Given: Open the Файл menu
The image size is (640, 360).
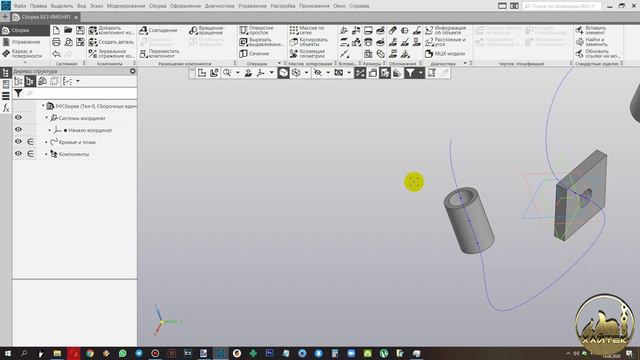Looking at the screenshot, I should pyautogui.click(x=20, y=6).
